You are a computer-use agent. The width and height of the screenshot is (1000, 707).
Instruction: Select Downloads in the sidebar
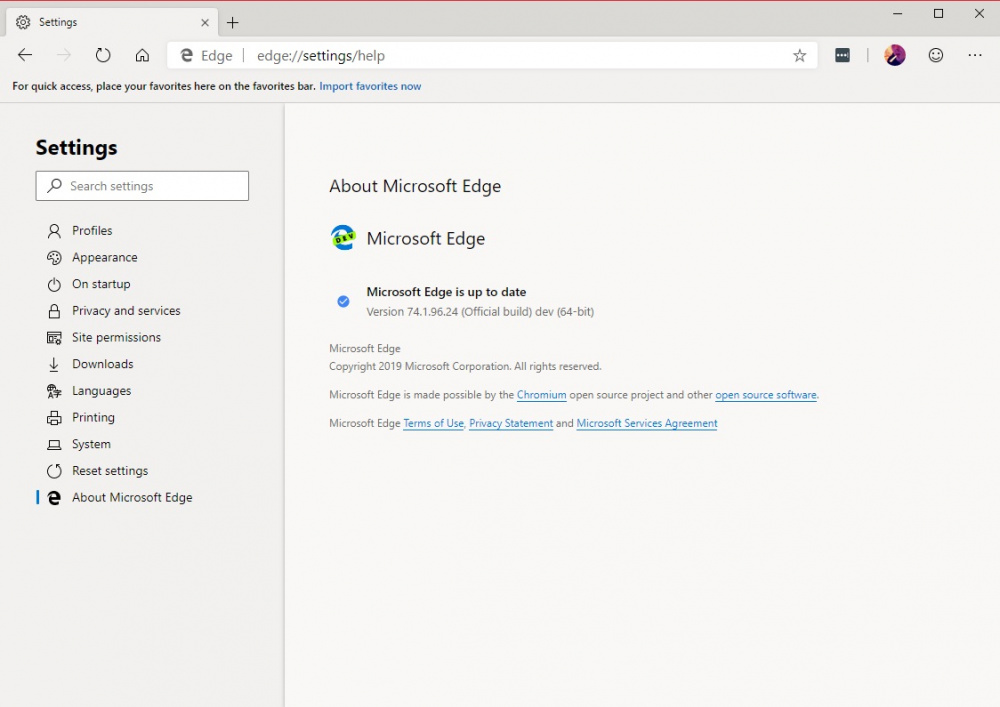click(102, 364)
